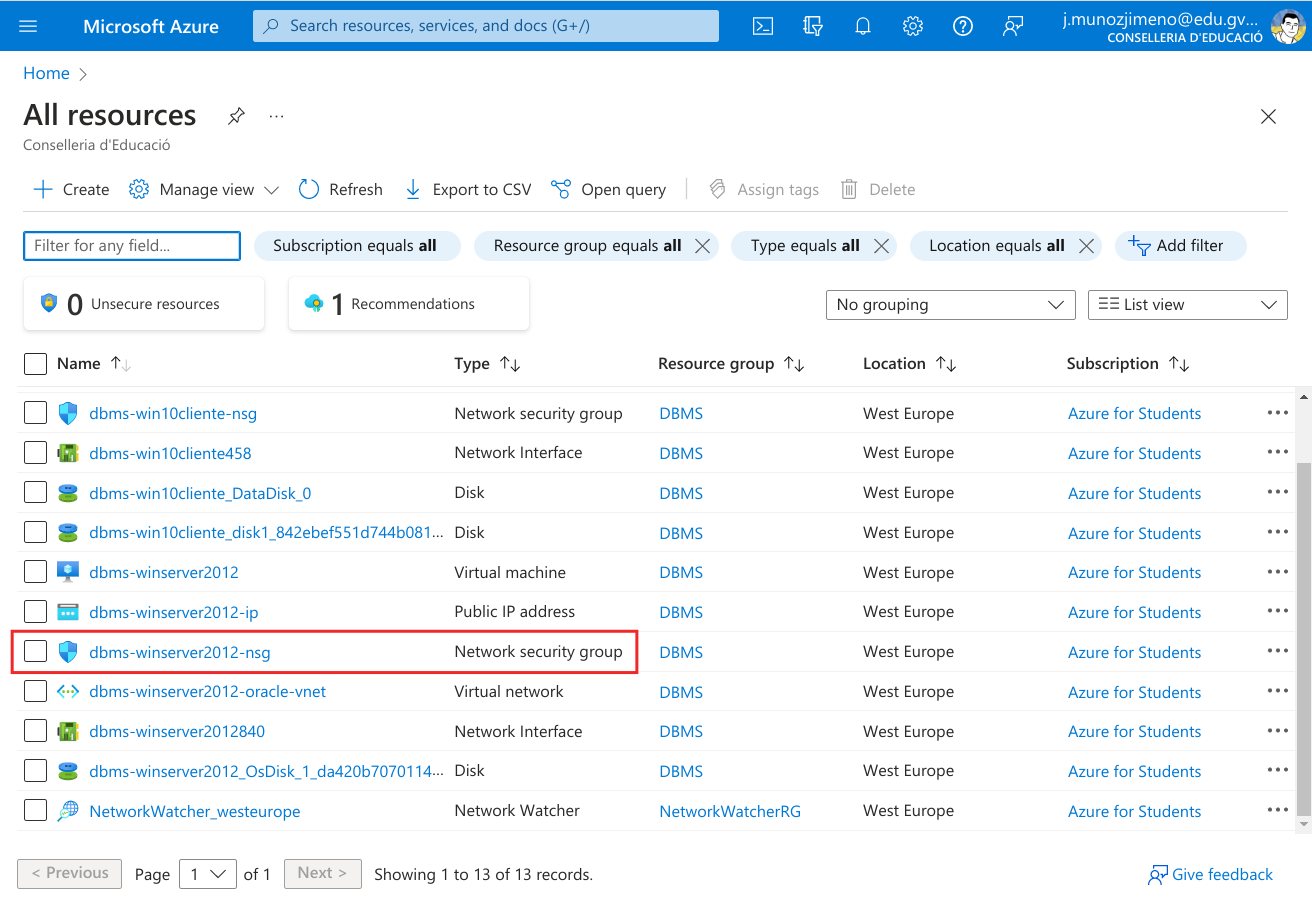
Task: Open the Subscription equals all filter
Action: [355, 245]
